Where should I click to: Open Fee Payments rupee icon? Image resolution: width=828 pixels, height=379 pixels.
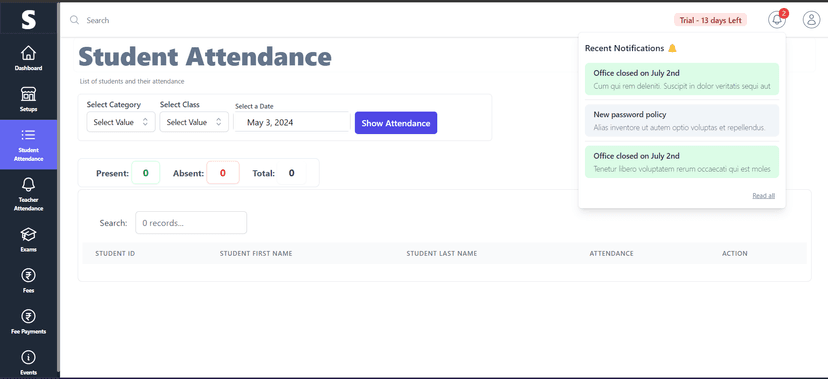click(29, 316)
